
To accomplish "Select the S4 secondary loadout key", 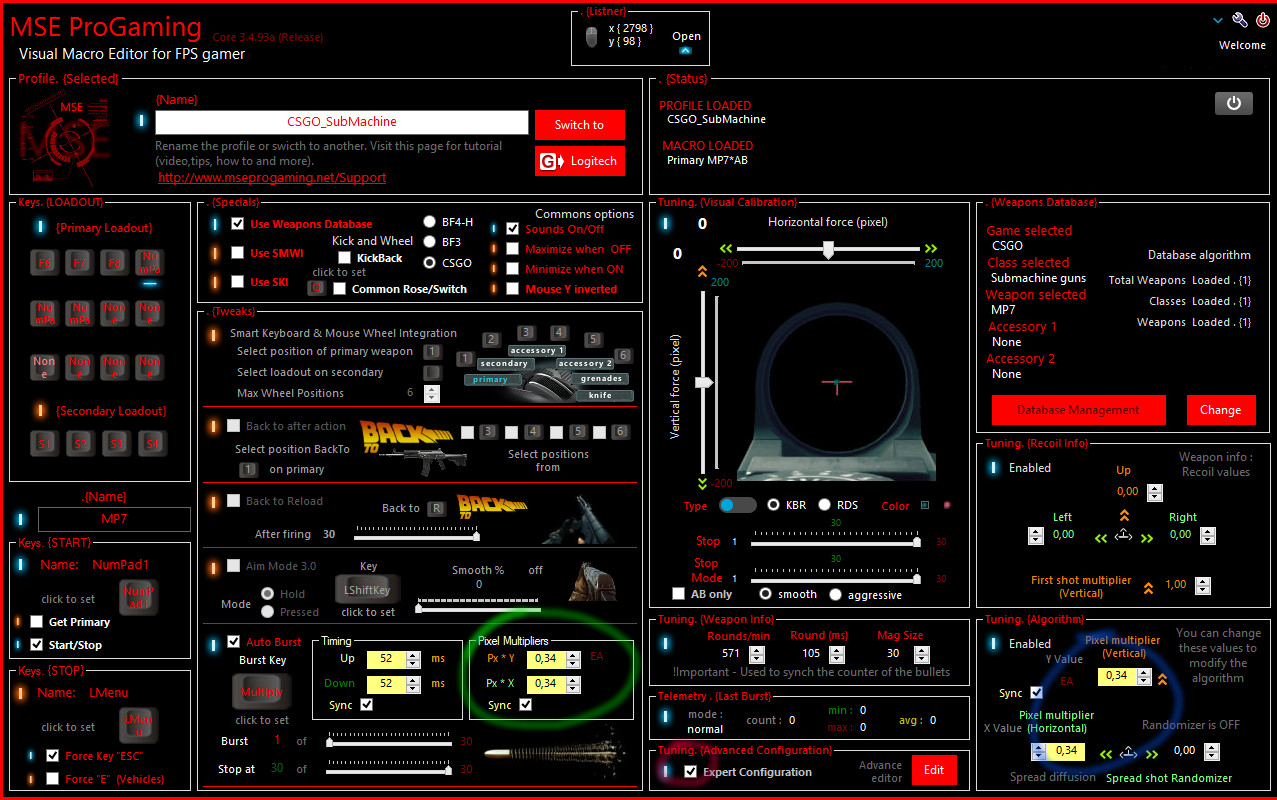I will [x=150, y=442].
